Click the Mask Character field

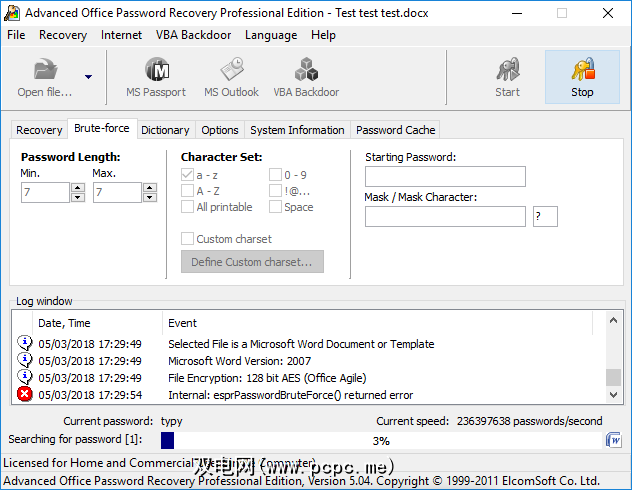[x=545, y=216]
